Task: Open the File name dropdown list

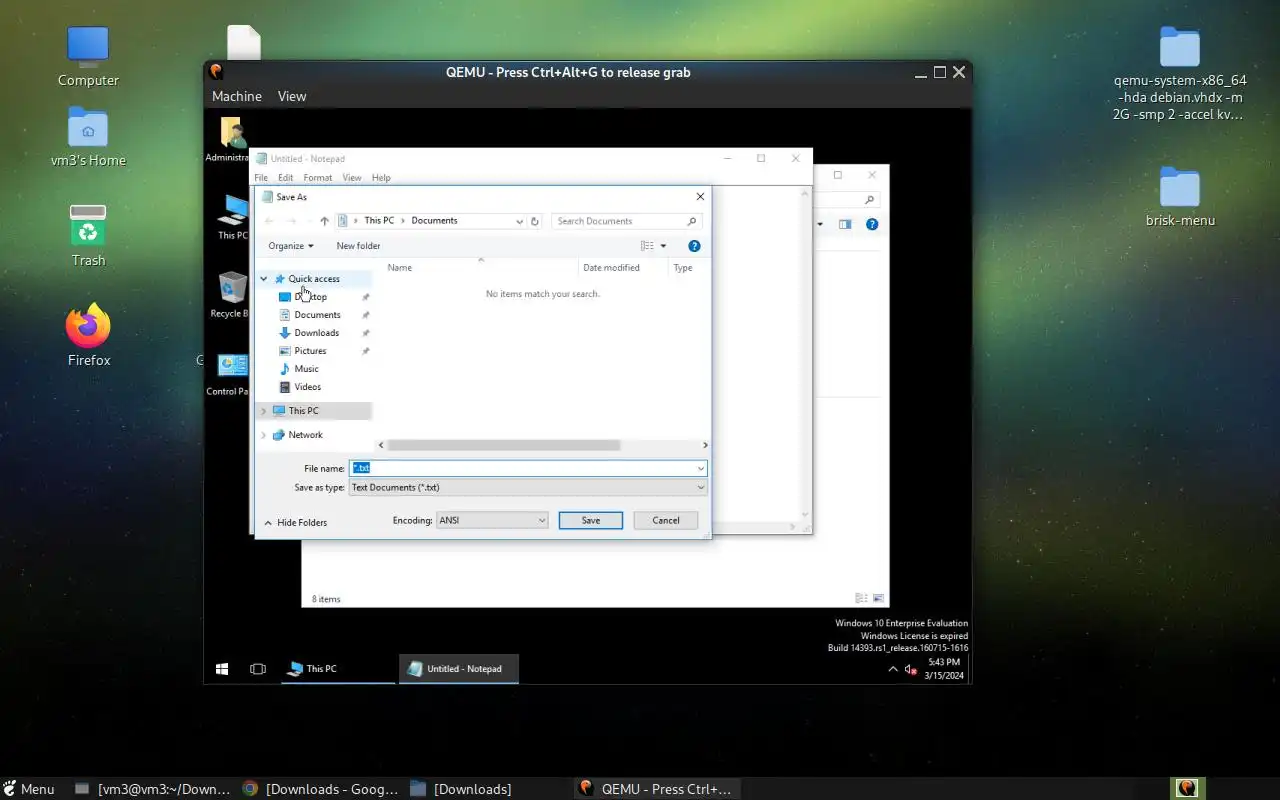Action: pyautogui.click(x=701, y=468)
